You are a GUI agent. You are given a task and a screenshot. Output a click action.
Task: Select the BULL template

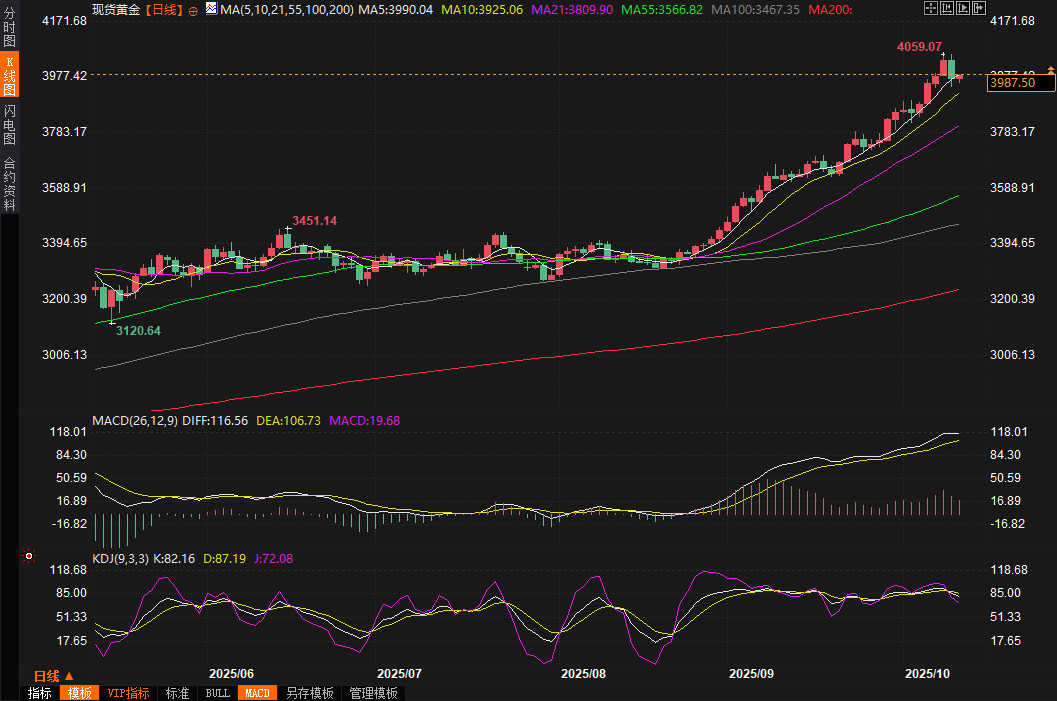pyautogui.click(x=217, y=693)
